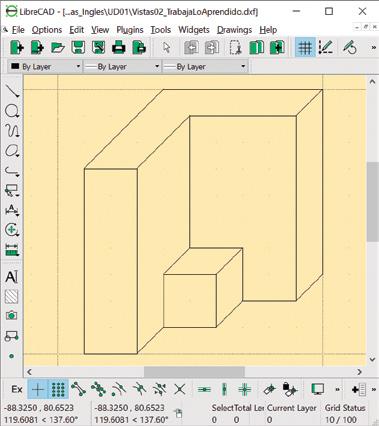This screenshot has height=426, width=379.
Task: Open the Widgets menu
Action: [x=194, y=30]
